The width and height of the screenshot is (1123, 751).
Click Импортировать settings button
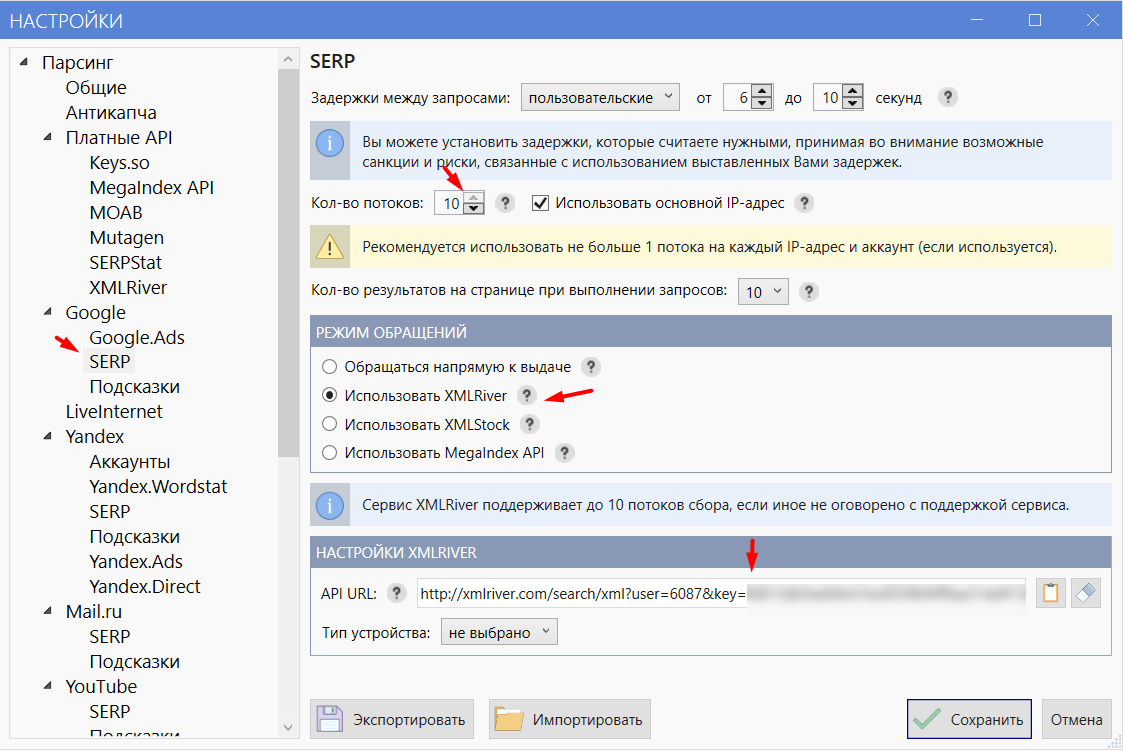coord(570,719)
